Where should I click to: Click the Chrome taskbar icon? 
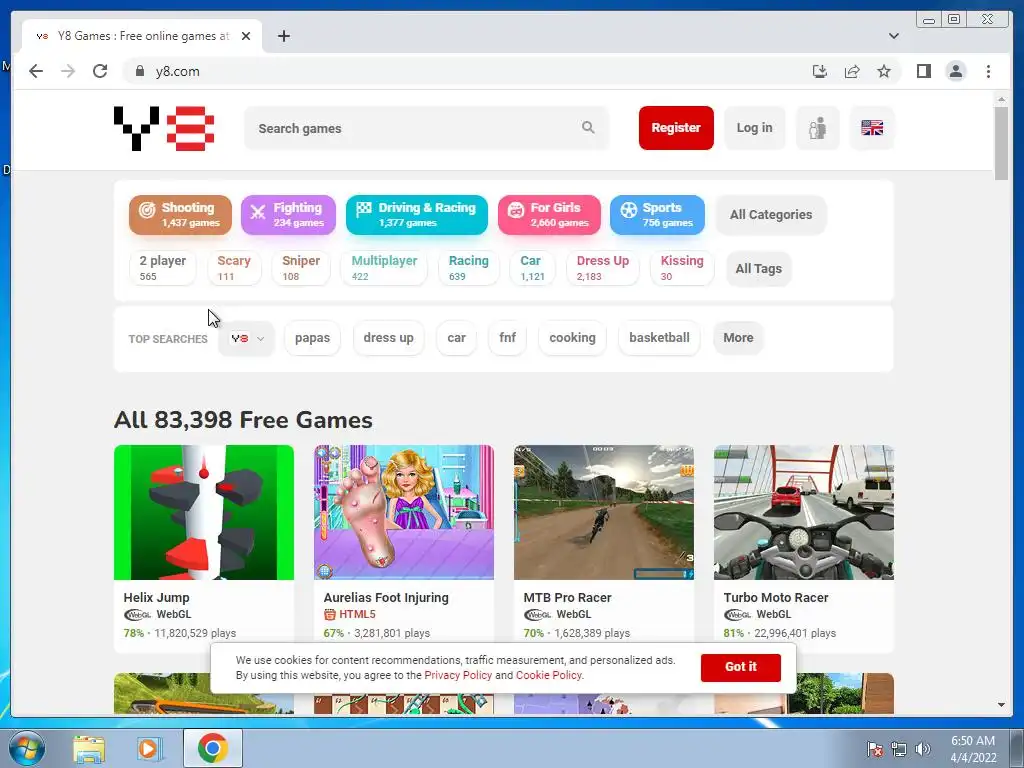click(212, 748)
